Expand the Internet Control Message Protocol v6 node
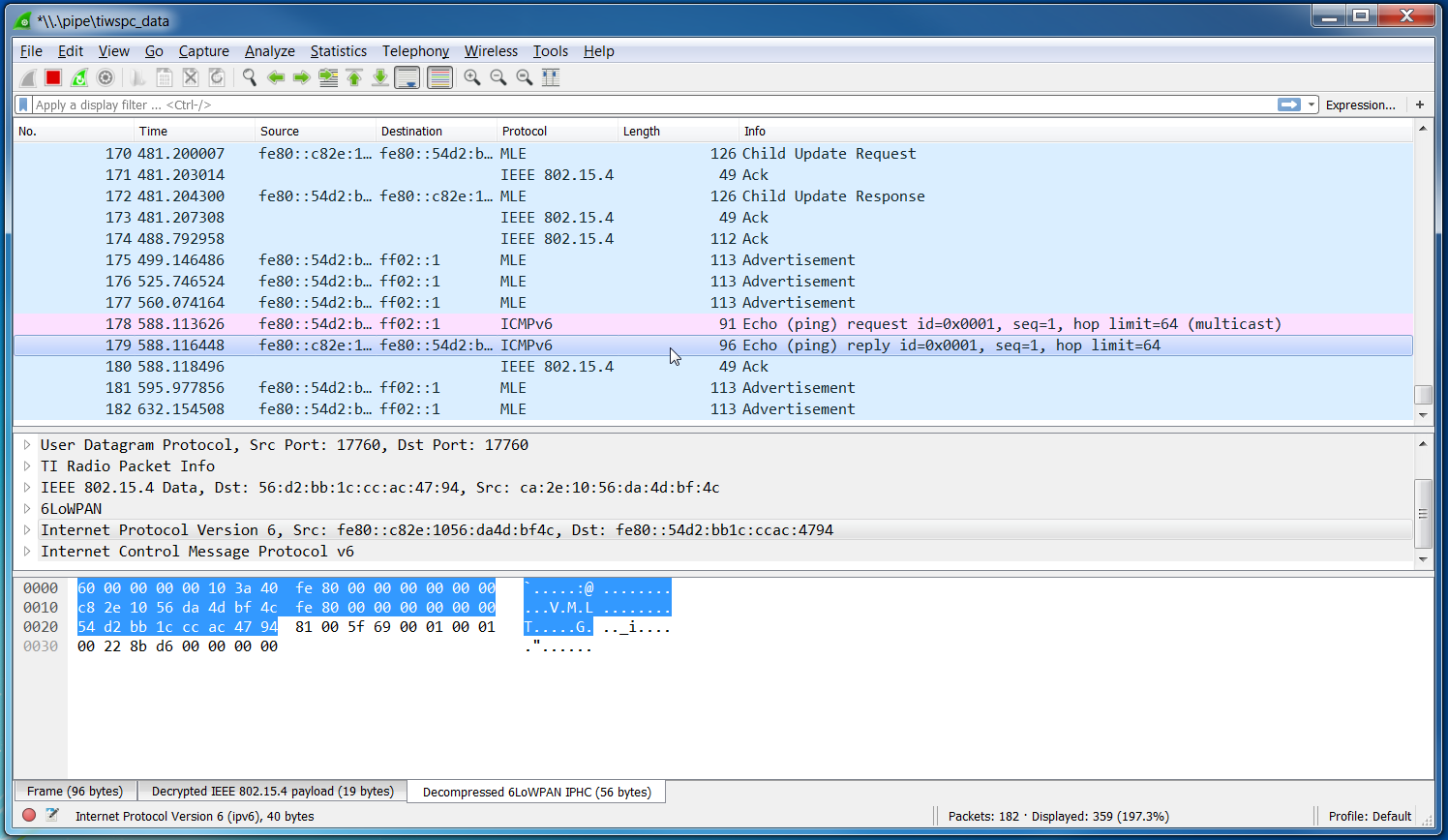1448x840 pixels. [x=26, y=551]
